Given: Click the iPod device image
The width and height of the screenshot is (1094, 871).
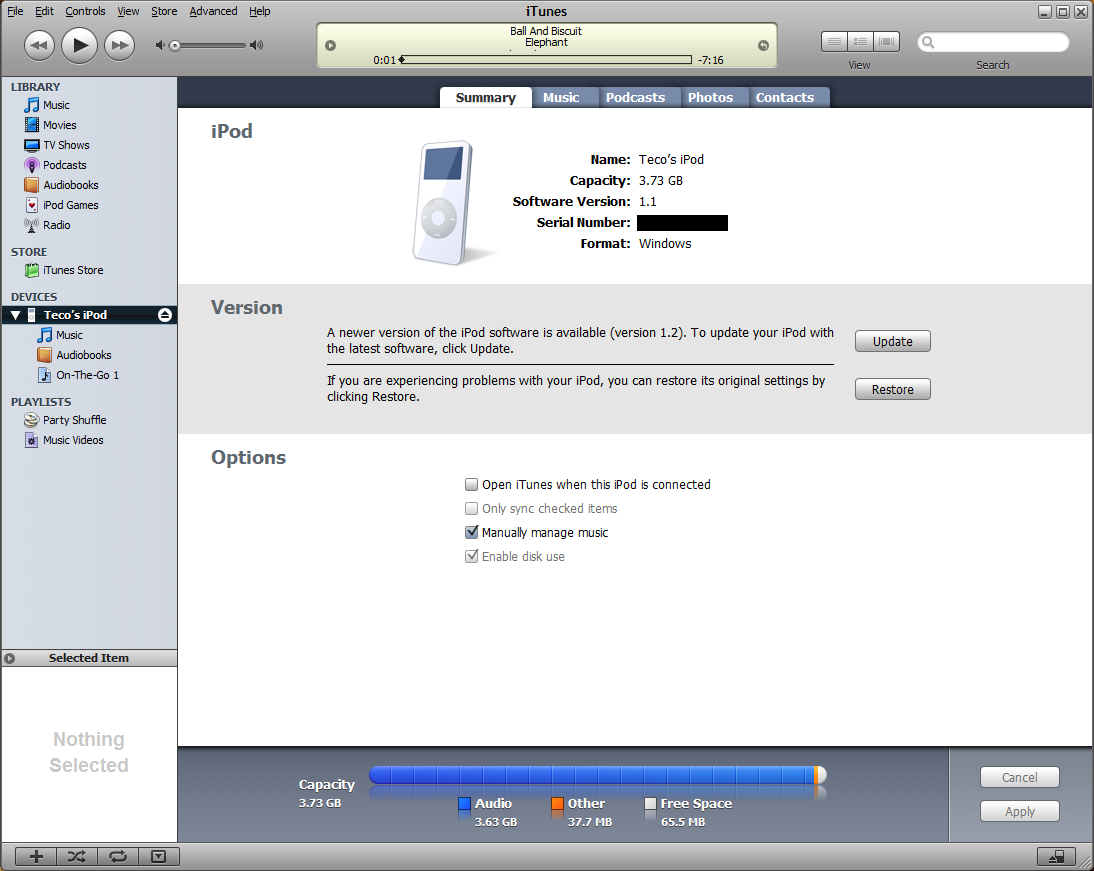Looking at the screenshot, I should pyautogui.click(x=444, y=203).
